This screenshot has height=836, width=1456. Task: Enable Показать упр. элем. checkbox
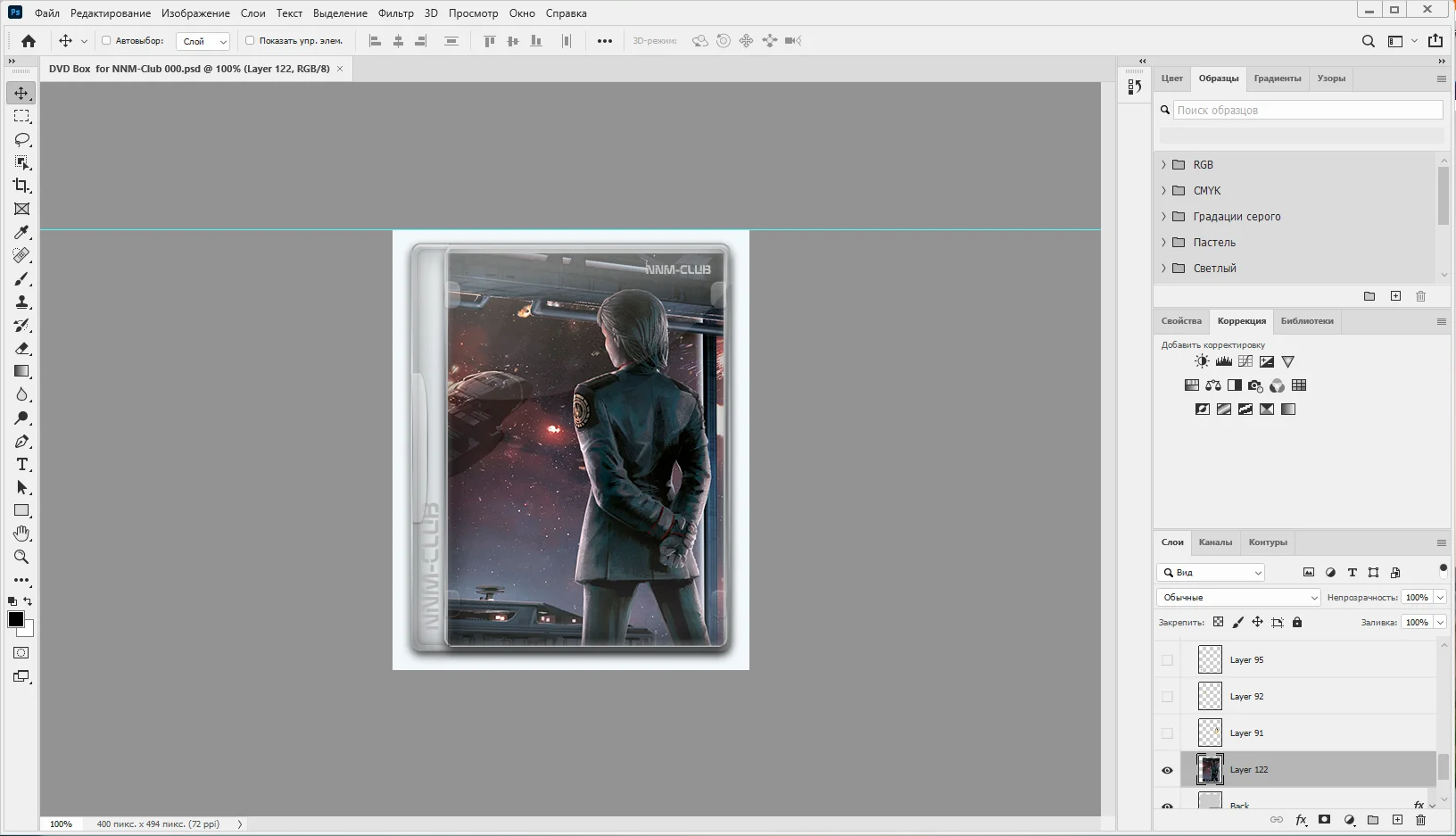[250, 41]
